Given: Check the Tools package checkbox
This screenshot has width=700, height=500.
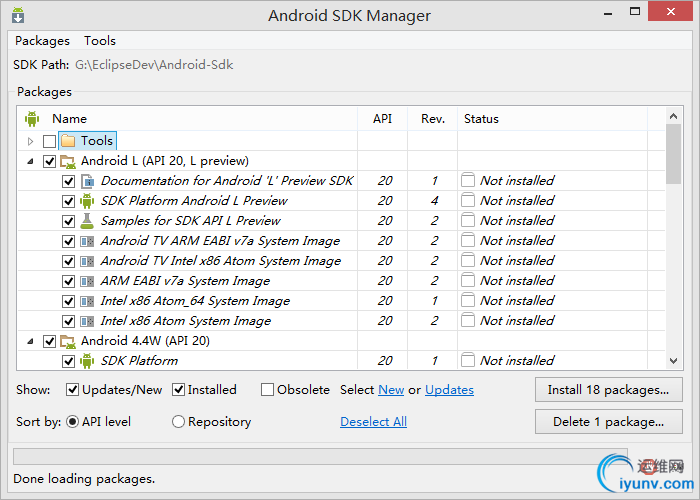Looking at the screenshot, I should [x=50, y=142].
